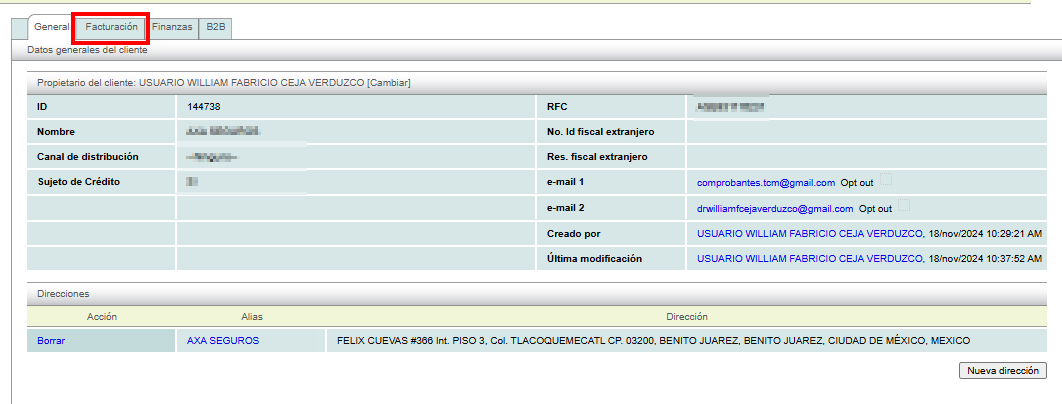This screenshot has height=404, width=1062.
Task: Go to the B2B tab
Action: pyautogui.click(x=216, y=27)
